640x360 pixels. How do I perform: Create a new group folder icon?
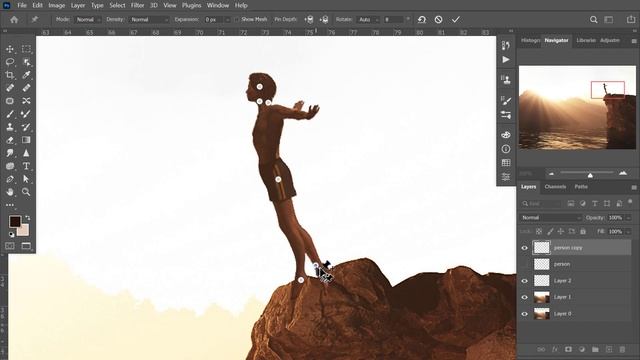point(595,349)
